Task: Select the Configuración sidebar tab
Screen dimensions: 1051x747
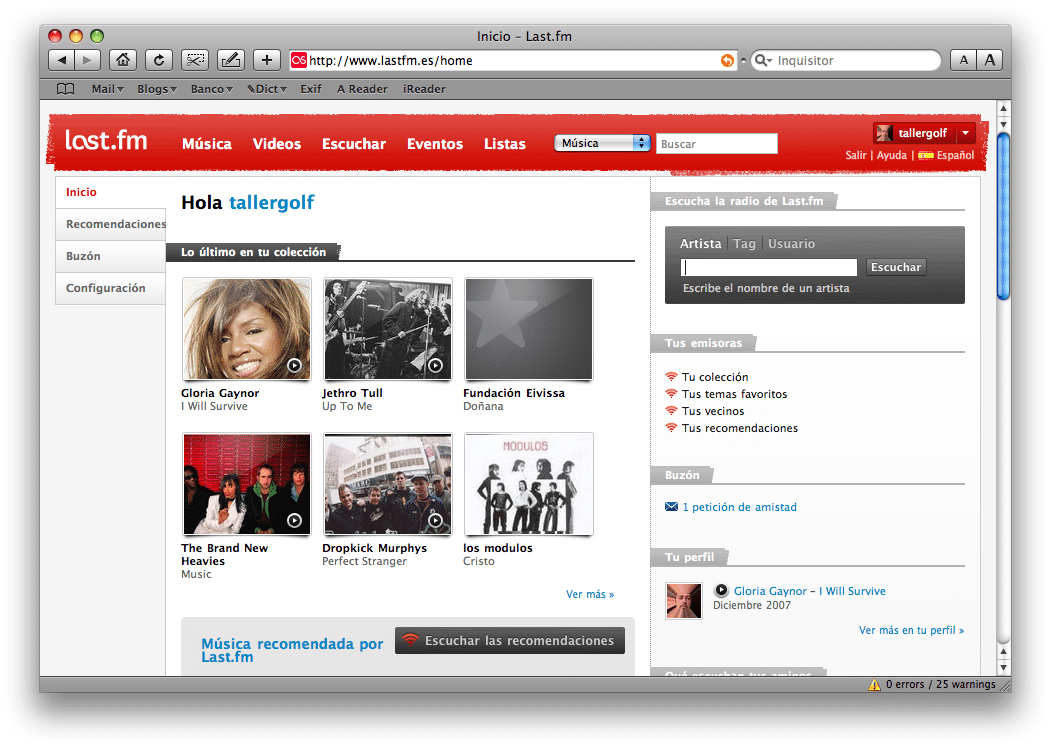Action: click(111, 288)
